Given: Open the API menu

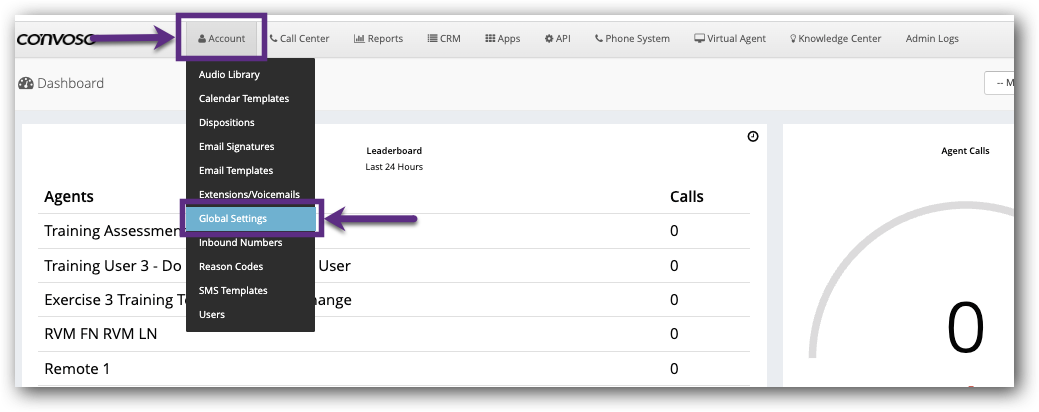Looking at the screenshot, I should (x=557, y=38).
